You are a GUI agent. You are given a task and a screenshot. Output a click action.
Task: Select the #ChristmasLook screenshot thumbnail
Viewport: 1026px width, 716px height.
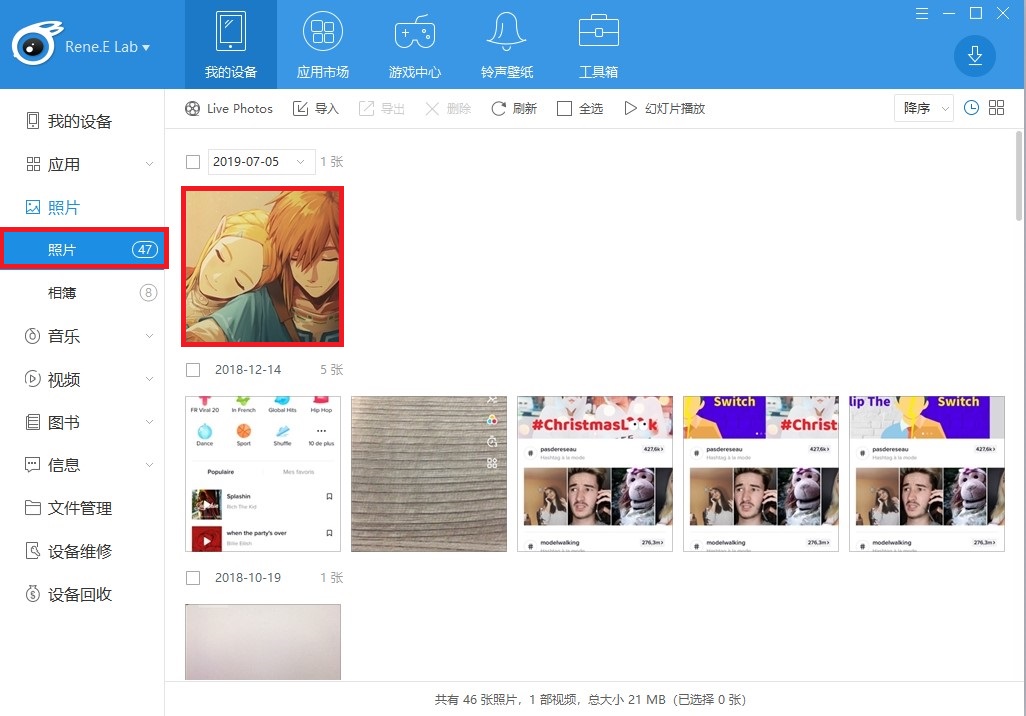pyautogui.click(x=595, y=474)
